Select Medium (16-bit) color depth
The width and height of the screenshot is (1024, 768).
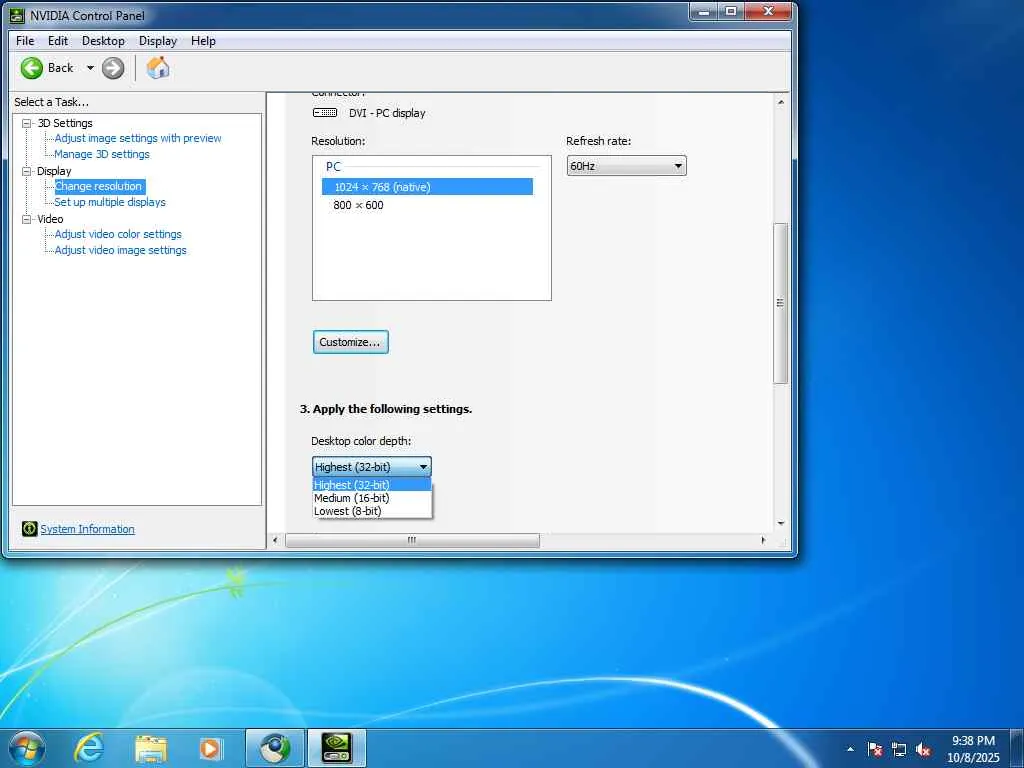pos(372,498)
